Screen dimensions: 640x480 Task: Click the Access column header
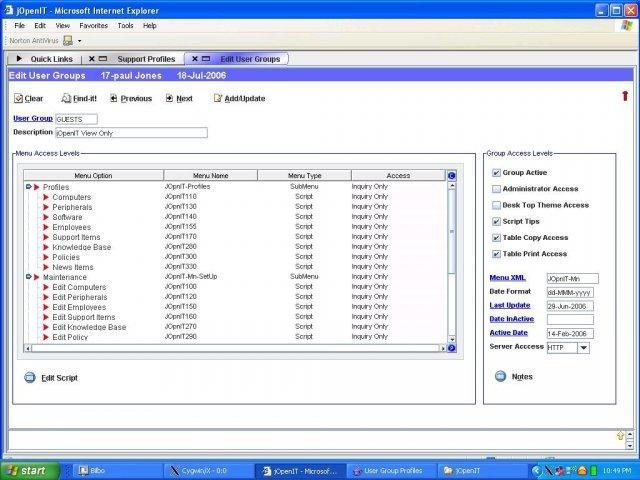[398, 176]
